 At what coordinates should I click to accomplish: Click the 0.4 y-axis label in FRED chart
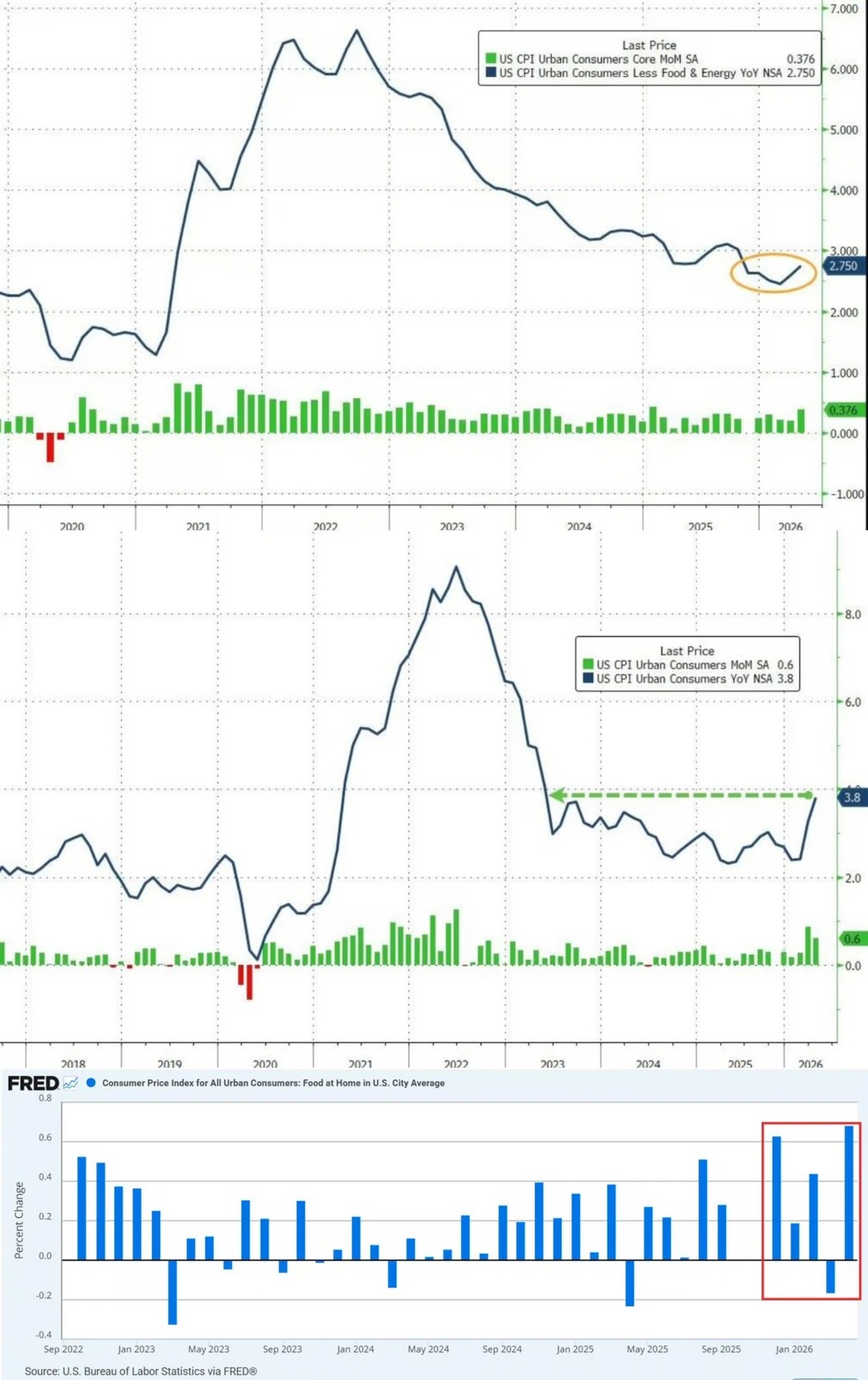tap(45, 1177)
